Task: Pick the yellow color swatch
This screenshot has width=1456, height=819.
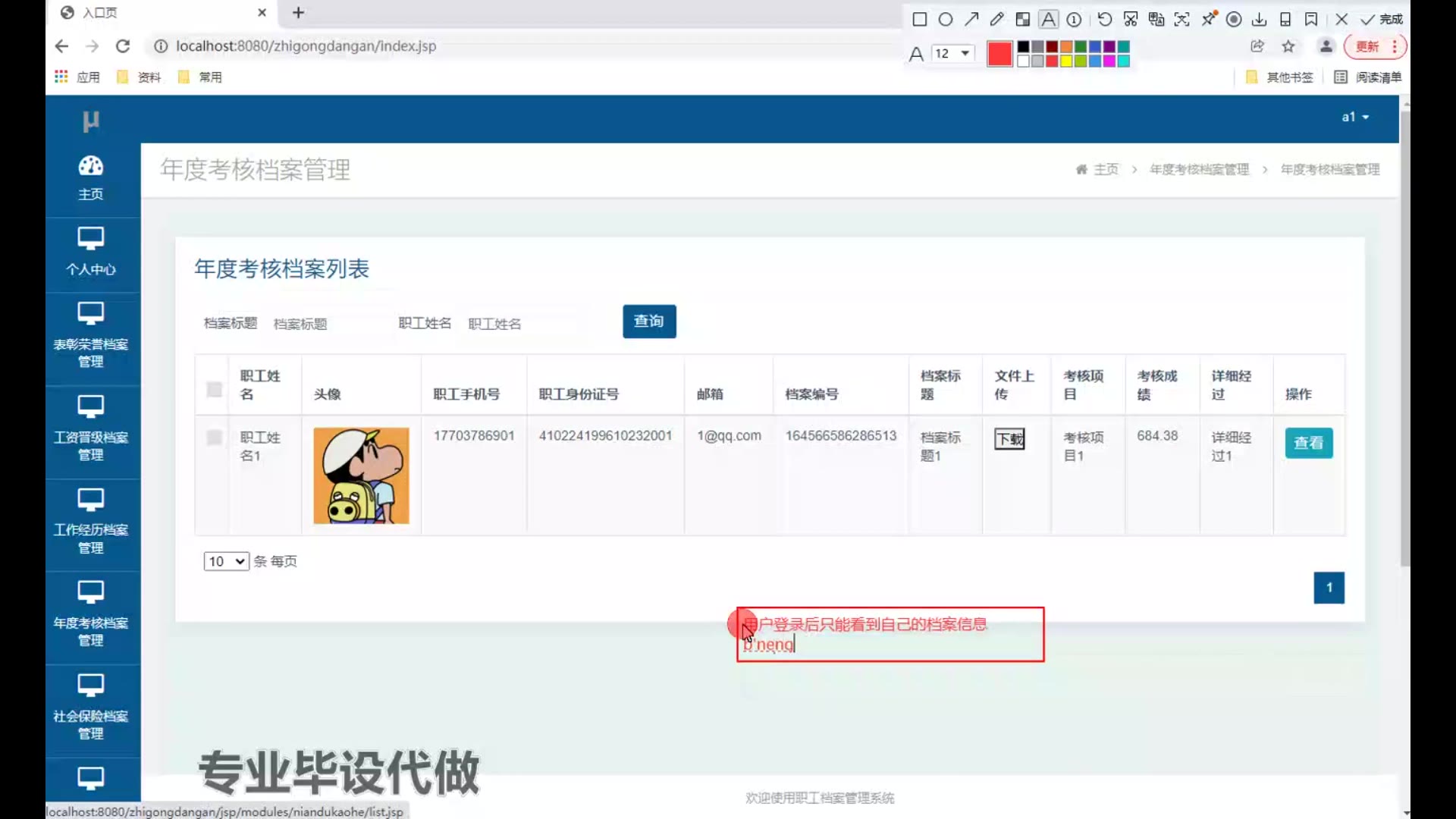Action: pos(1066,61)
